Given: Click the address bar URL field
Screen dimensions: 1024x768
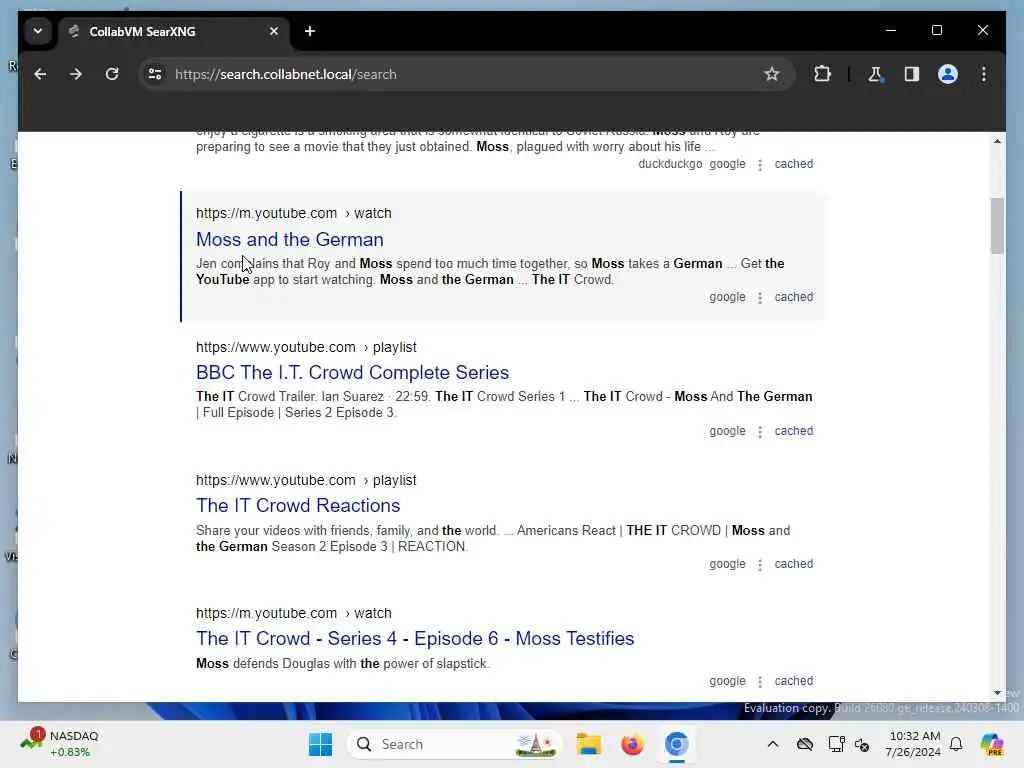Looking at the screenshot, I should pyautogui.click(x=468, y=74).
